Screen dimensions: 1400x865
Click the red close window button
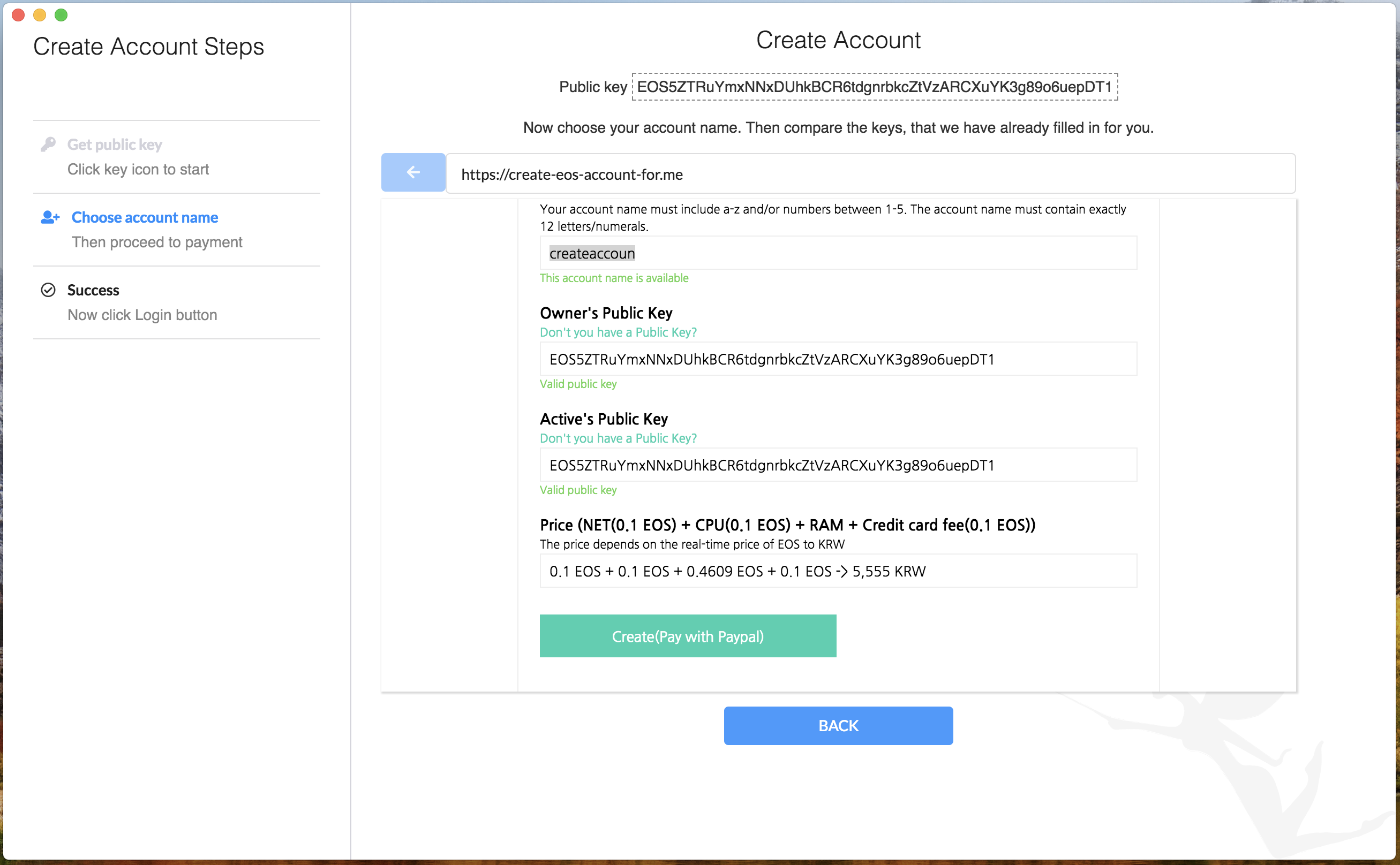click(x=18, y=15)
